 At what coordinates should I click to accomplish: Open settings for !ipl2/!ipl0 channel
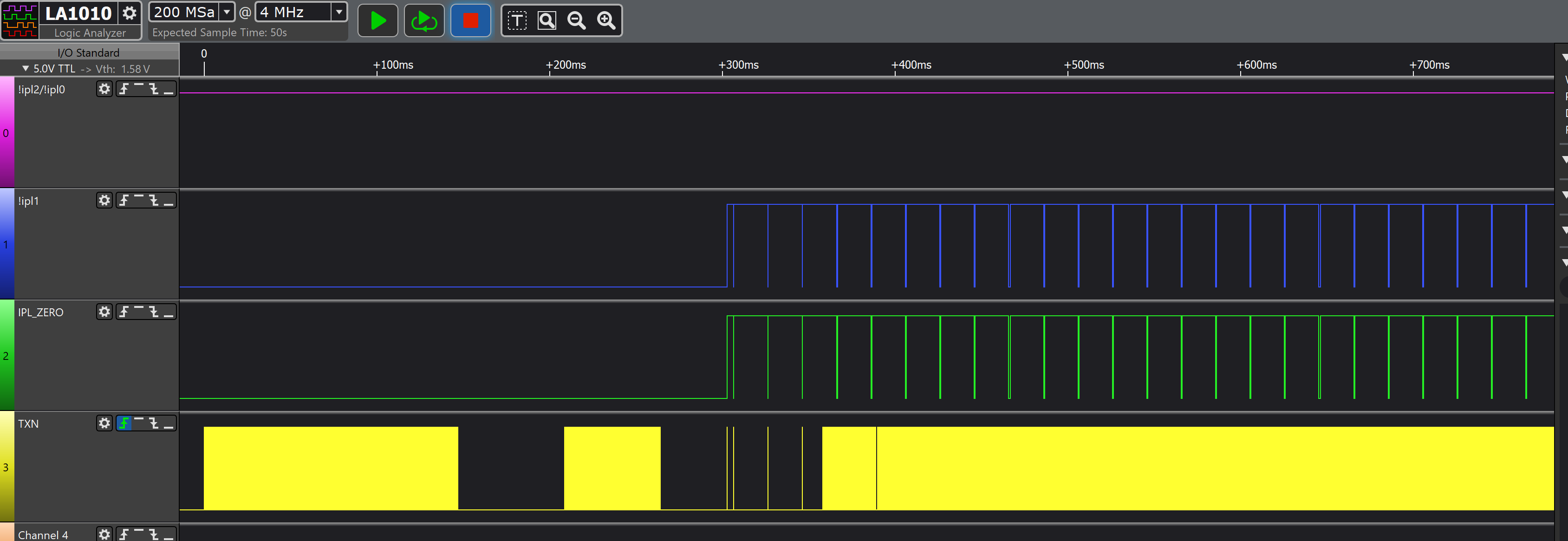104,89
